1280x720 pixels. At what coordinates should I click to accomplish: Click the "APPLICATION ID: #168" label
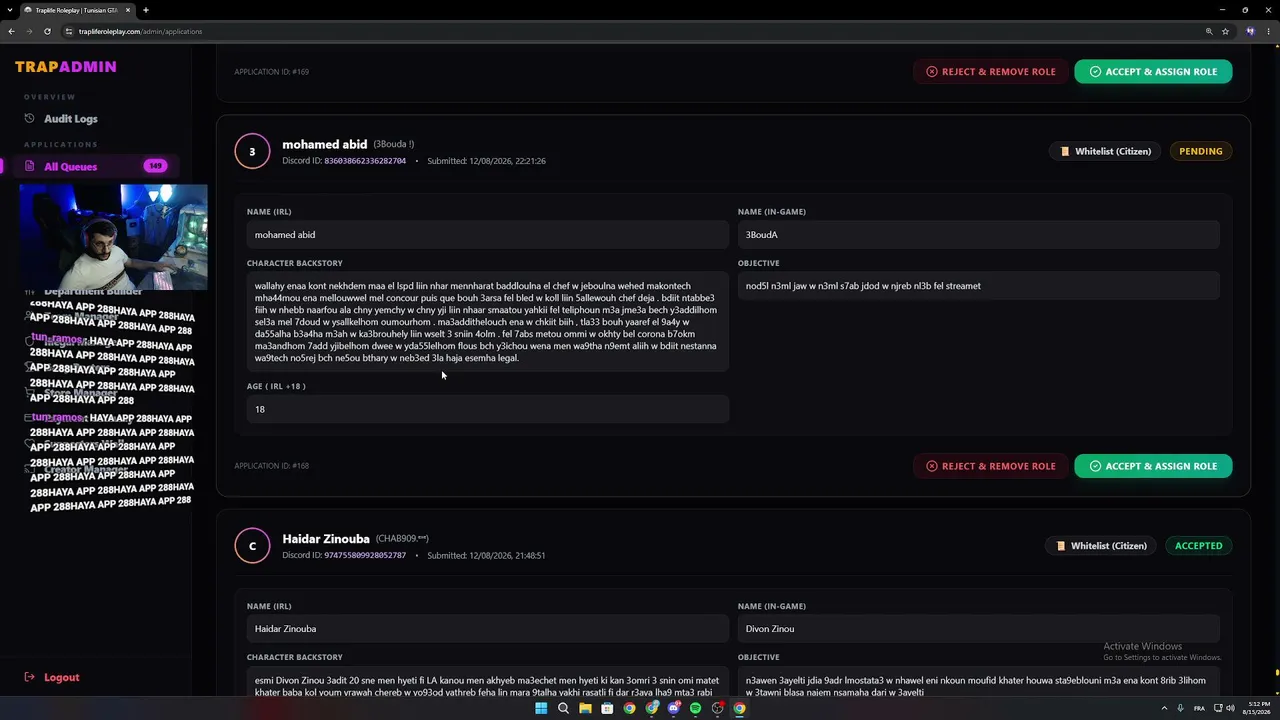(272, 466)
